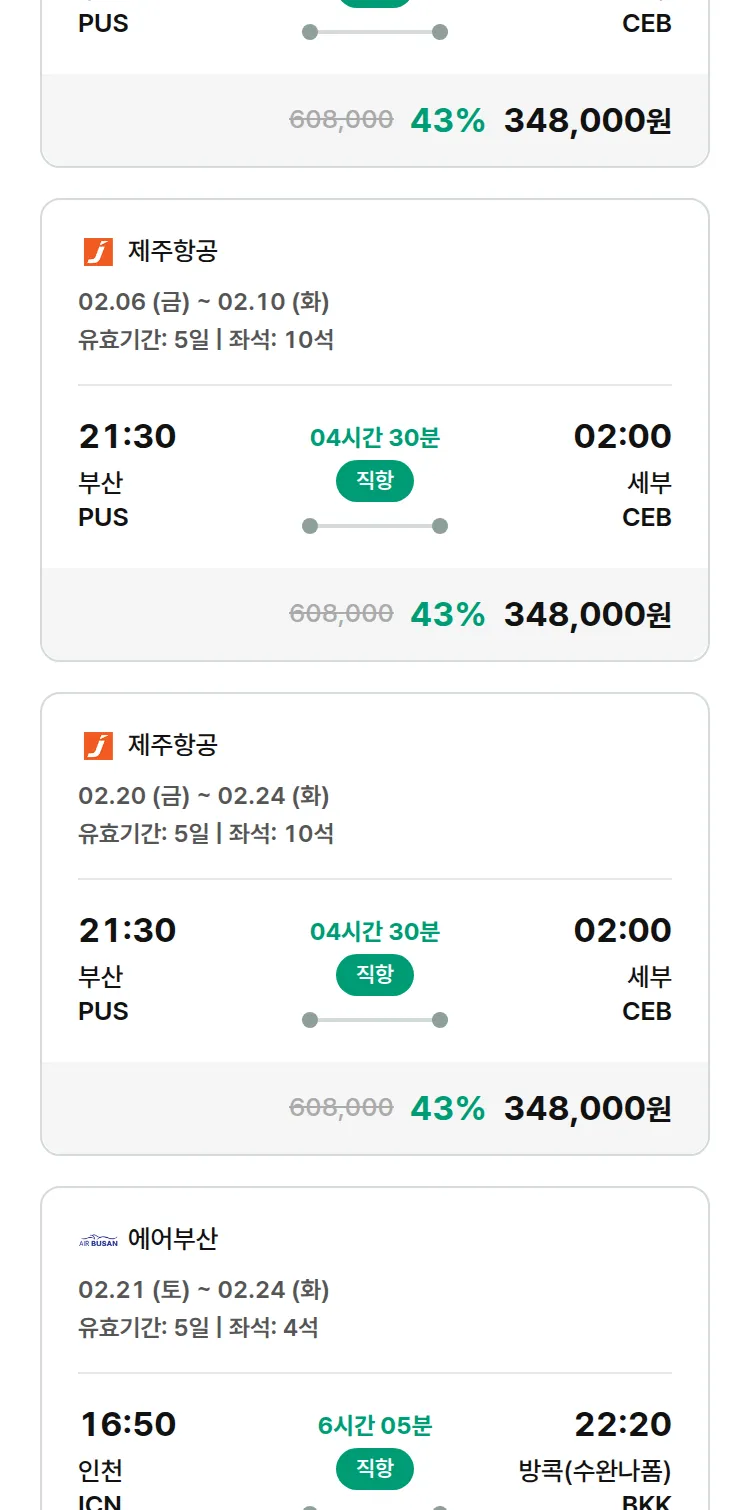Select 348,000원 price on 02.06 flight
Image resolution: width=750 pixels, height=1510 pixels.
tap(587, 614)
